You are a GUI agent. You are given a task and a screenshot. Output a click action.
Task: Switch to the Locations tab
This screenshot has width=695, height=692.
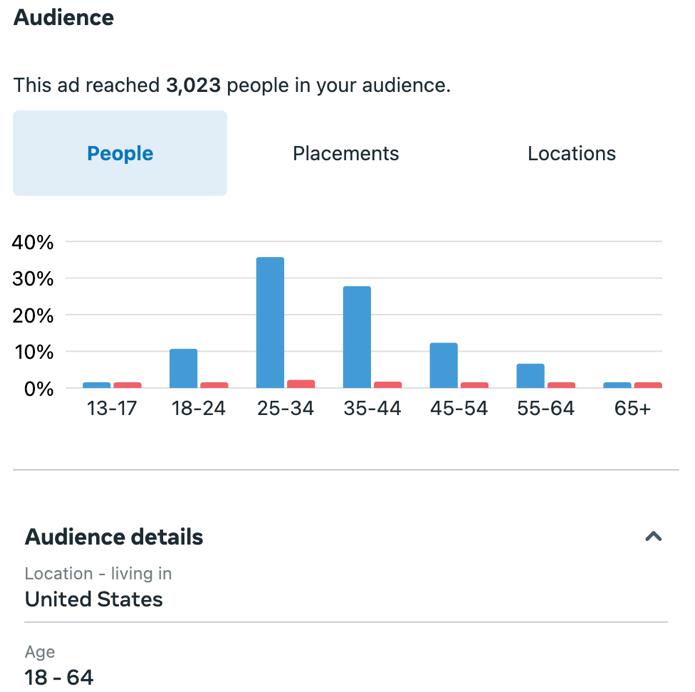[571, 153]
